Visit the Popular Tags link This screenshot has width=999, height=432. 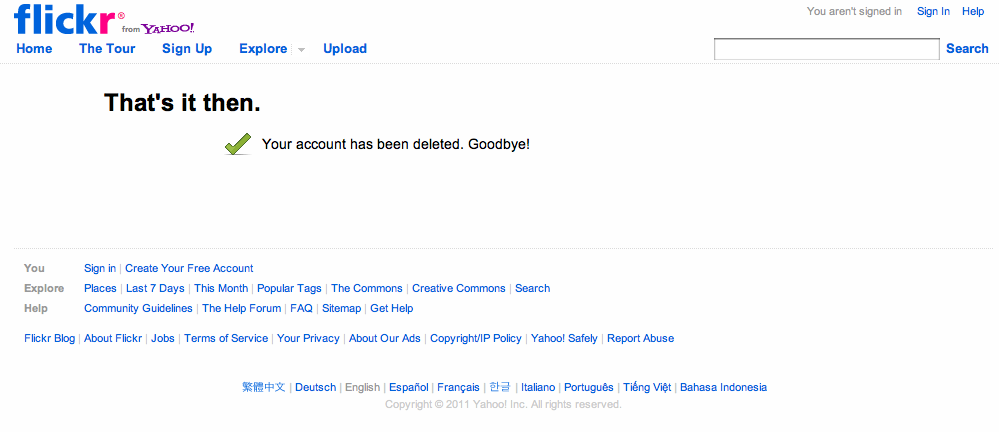coord(289,288)
